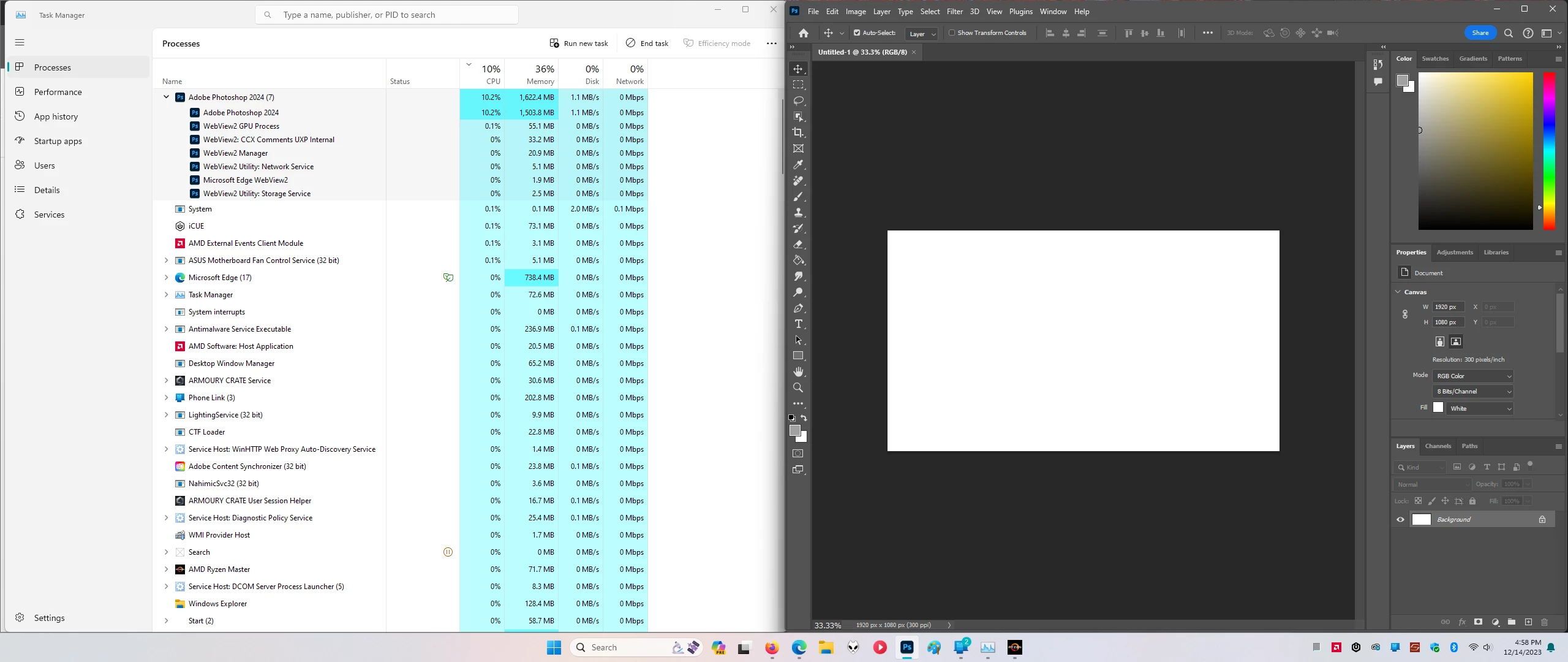
Task: Pick the Eyedropper tool
Action: (x=798, y=165)
